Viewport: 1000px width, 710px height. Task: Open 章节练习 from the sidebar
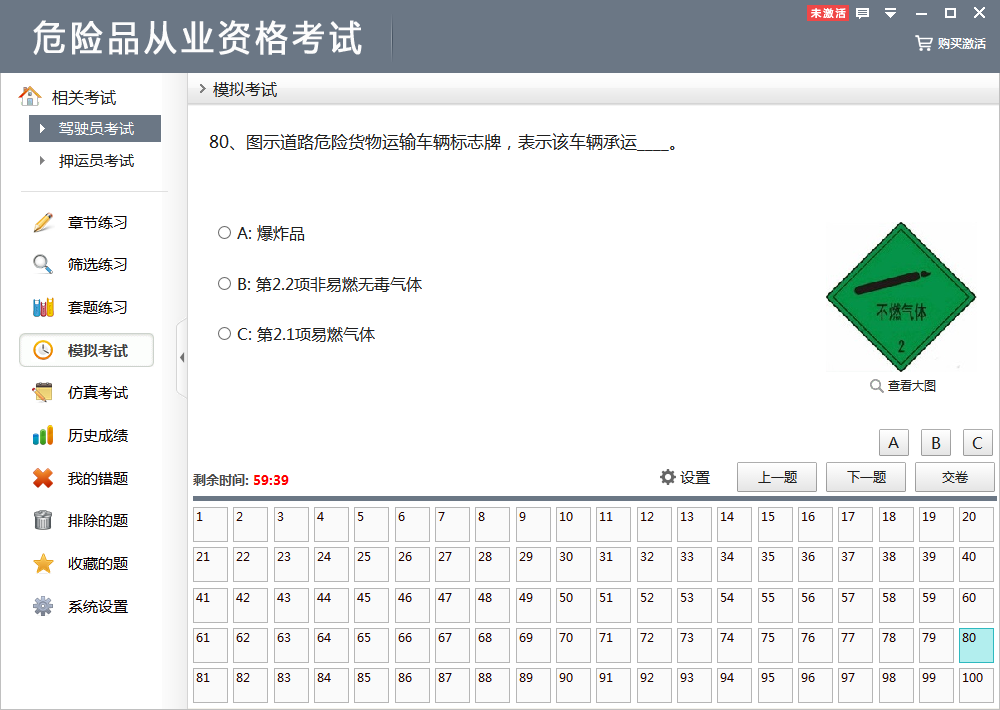coord(85,222)
